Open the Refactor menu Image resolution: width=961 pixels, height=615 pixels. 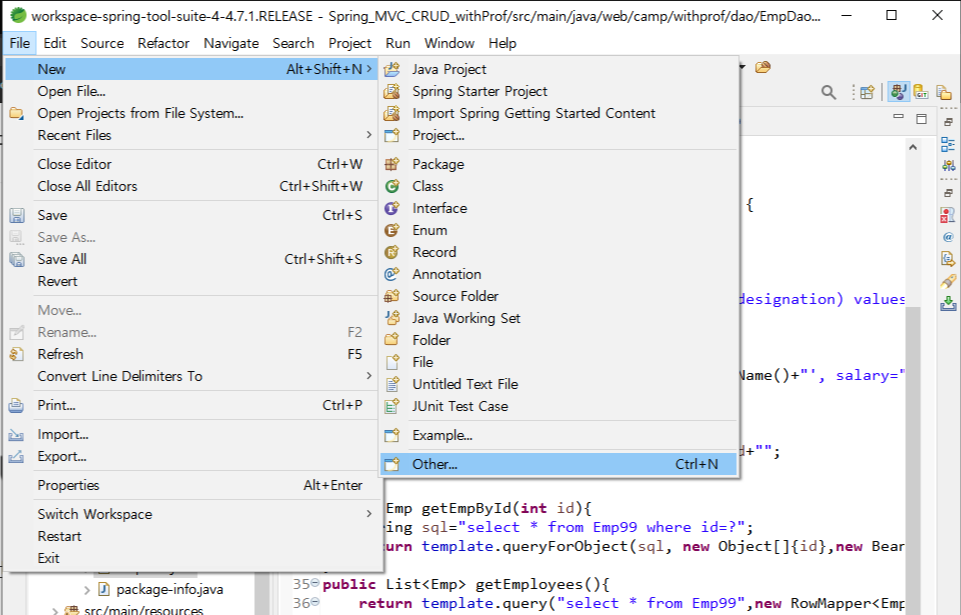(164, 44)
